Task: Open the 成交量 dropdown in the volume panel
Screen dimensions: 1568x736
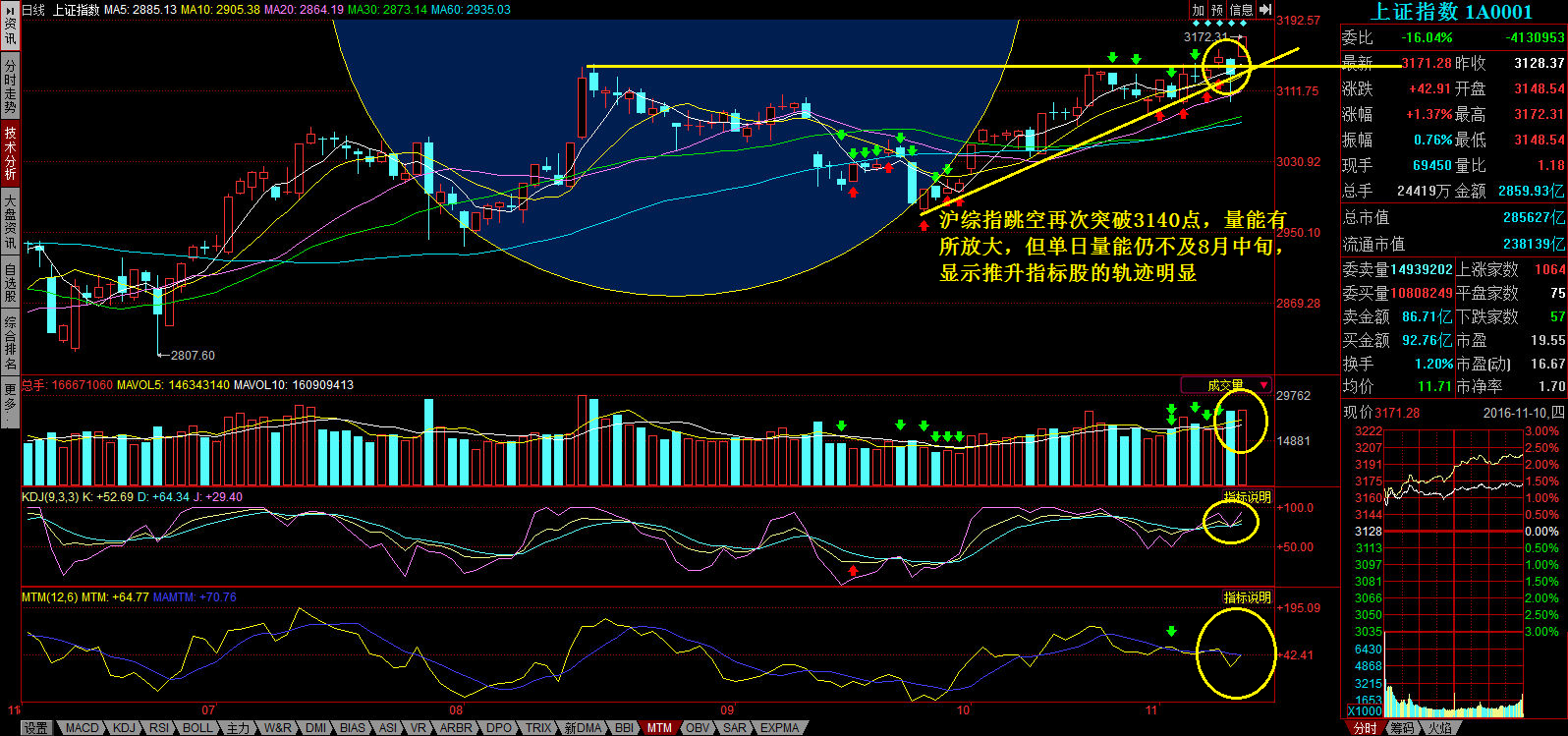Action: tap(1227, 385)
